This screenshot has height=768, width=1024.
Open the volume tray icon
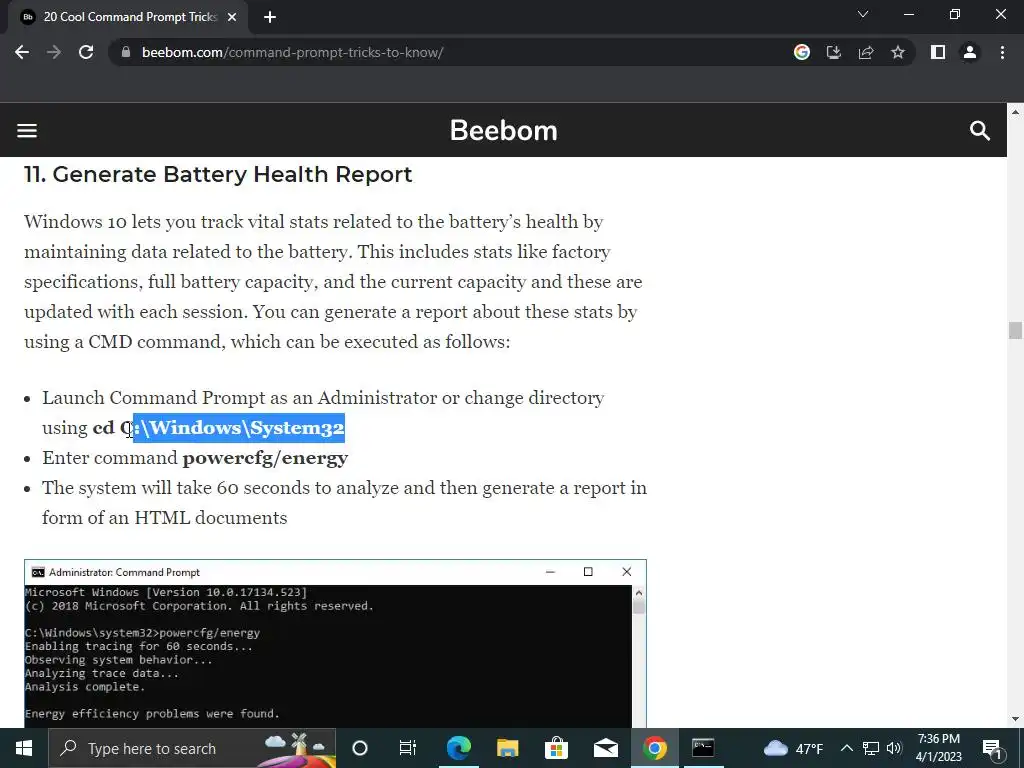click(894, 748)
